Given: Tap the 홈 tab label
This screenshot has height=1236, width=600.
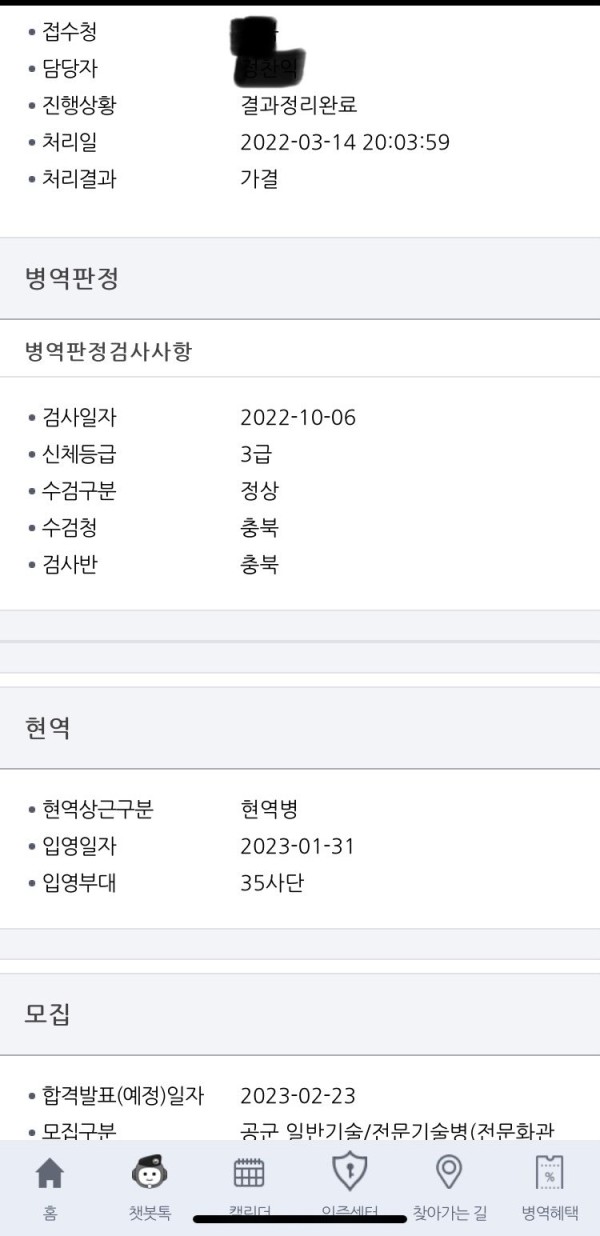Looking at the screenshot, I should [49, 1213].
